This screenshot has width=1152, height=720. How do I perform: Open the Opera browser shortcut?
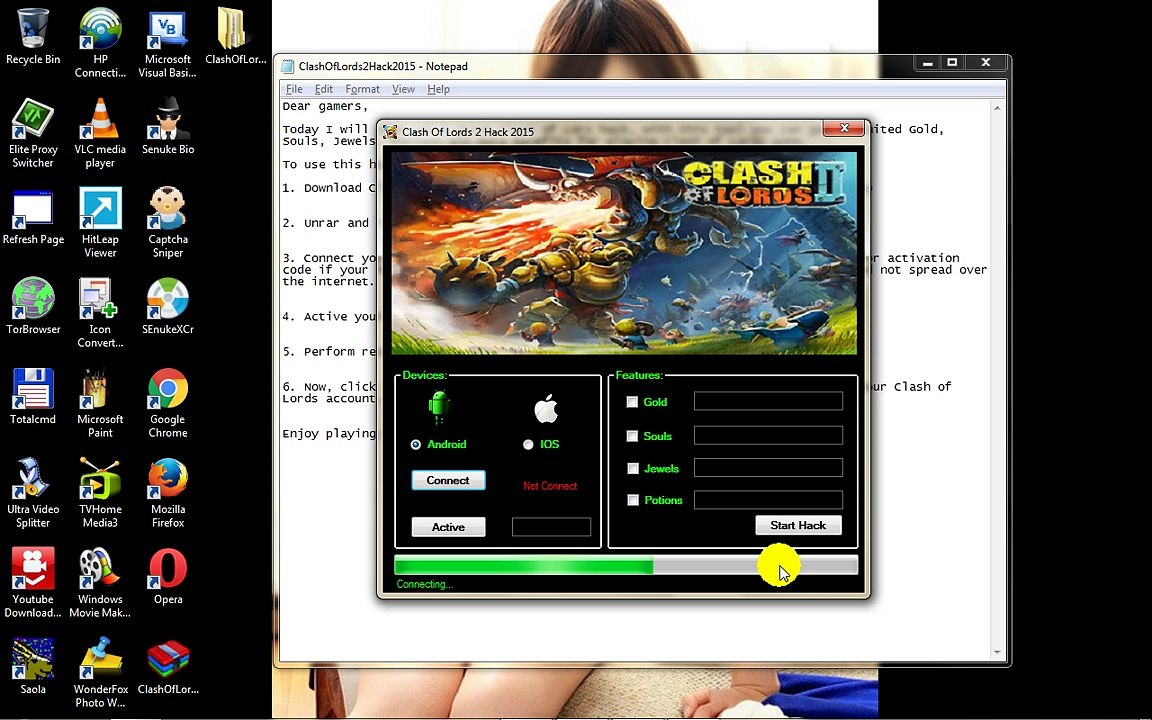168,577
